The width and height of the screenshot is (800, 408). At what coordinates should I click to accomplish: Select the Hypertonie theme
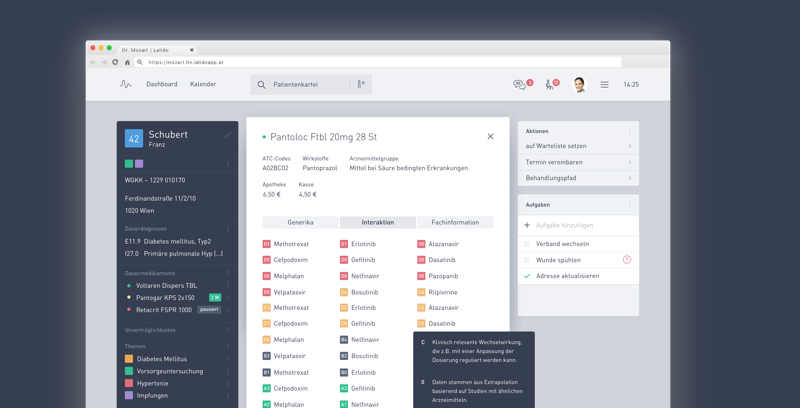(x=153, y=384)
